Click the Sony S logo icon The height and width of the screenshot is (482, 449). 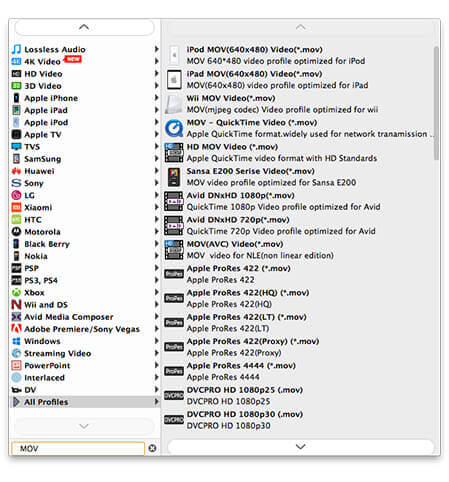pyautogui.click(x=16, y=183)
